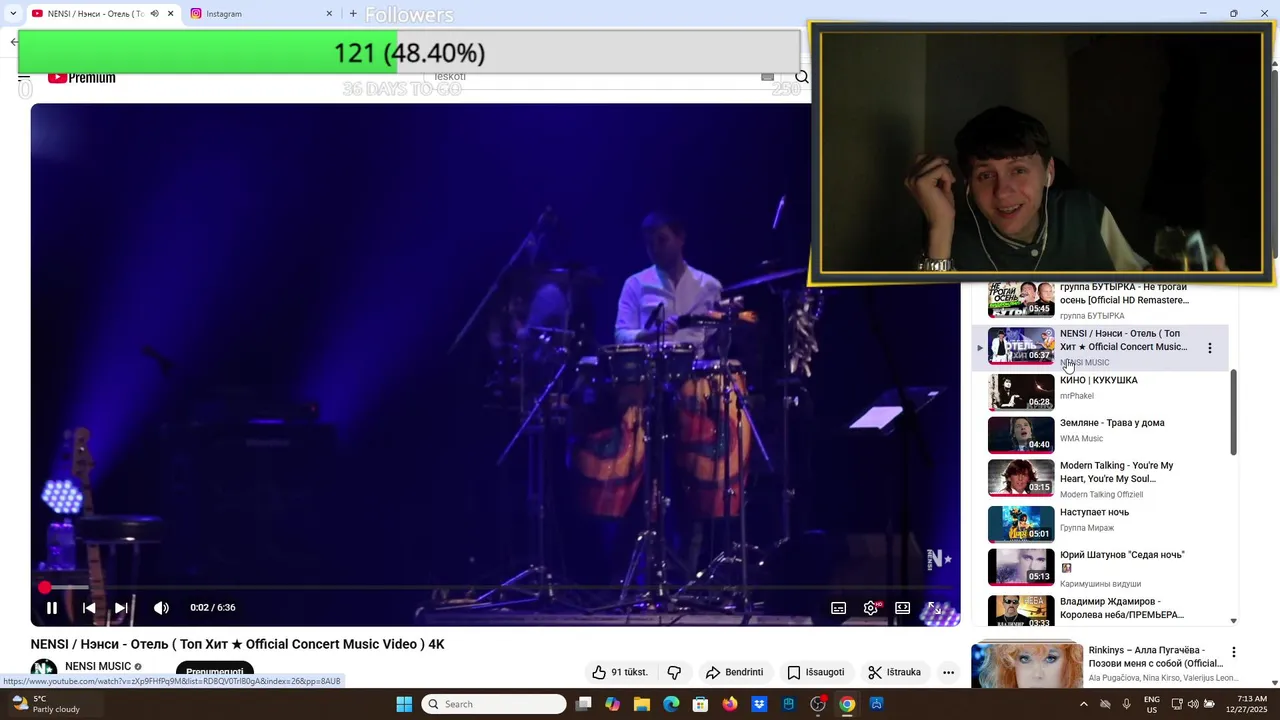
Task: Open OBS Studio icon in taskbar
Action: [818, 704]
